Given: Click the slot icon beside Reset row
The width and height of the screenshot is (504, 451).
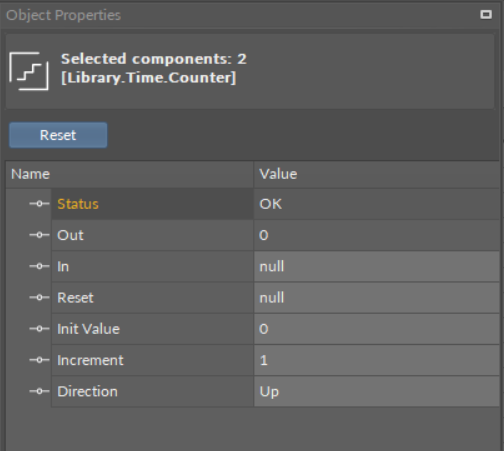Looking at the screenshot, I should pos(39,297).
